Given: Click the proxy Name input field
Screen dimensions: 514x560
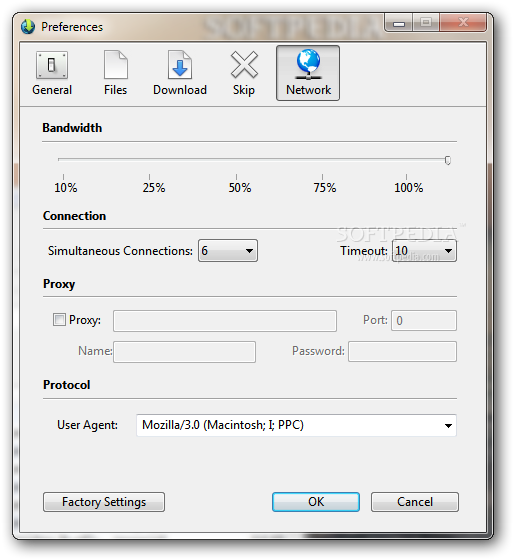Looking at the screenshot, I should 184,352.
